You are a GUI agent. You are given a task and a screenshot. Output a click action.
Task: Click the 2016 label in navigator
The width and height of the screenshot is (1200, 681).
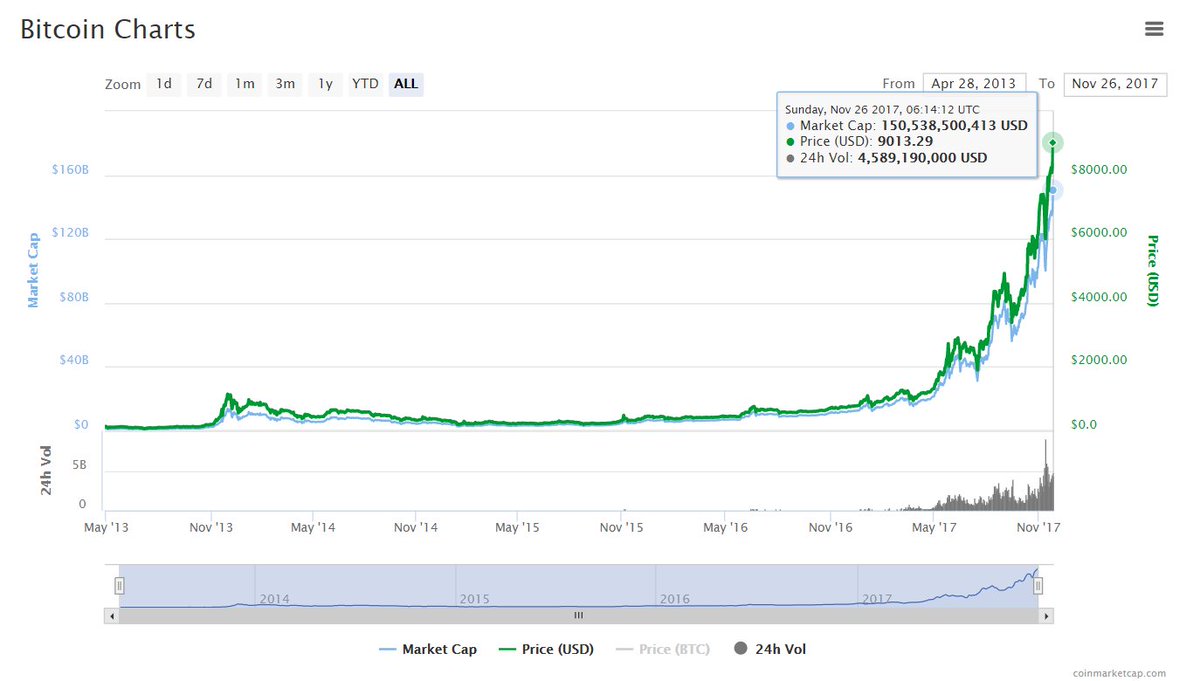coord(675,599)
